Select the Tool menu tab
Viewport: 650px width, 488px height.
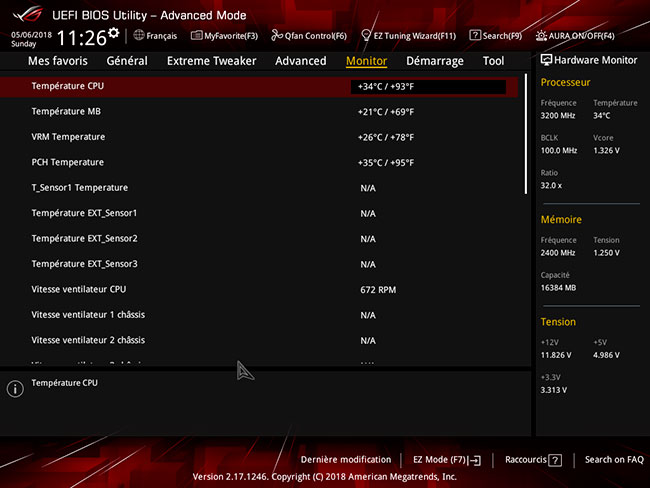click(x=493, y=61)
